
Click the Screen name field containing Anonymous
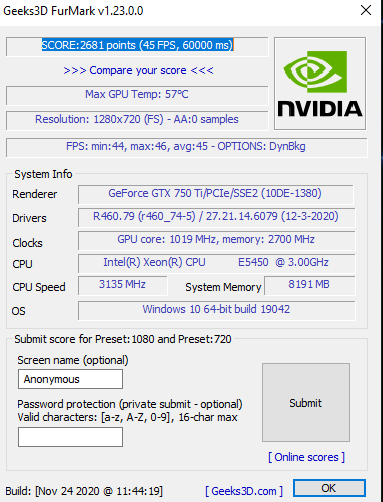click(70, 379)
